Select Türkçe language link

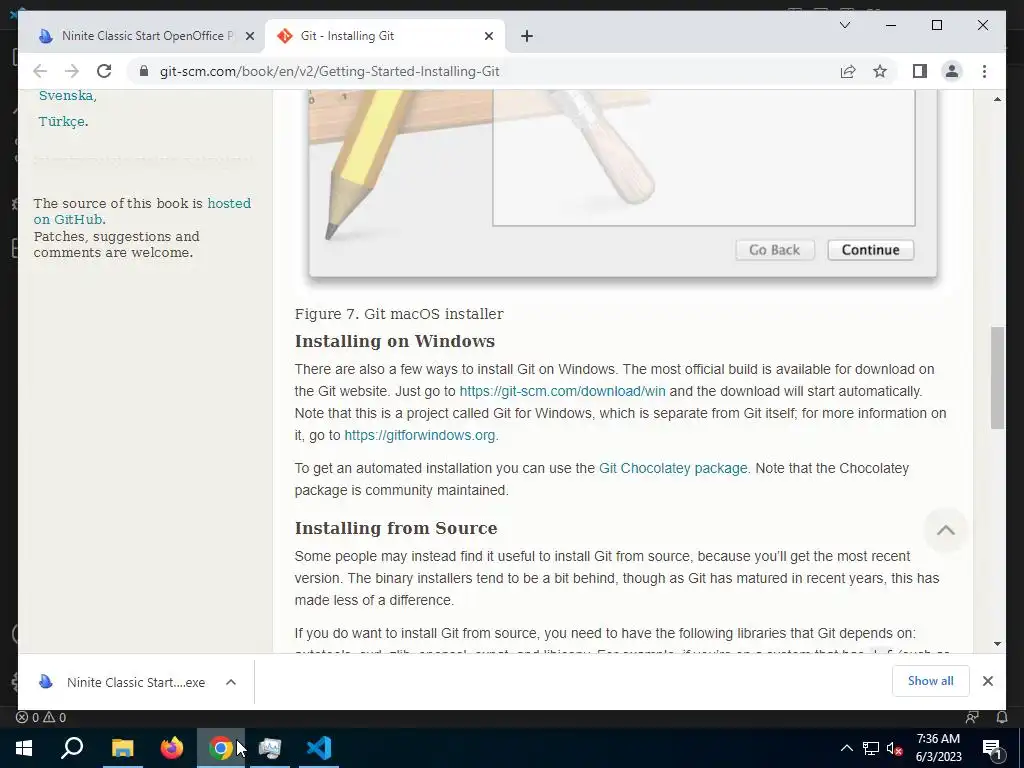pos(61,121)
